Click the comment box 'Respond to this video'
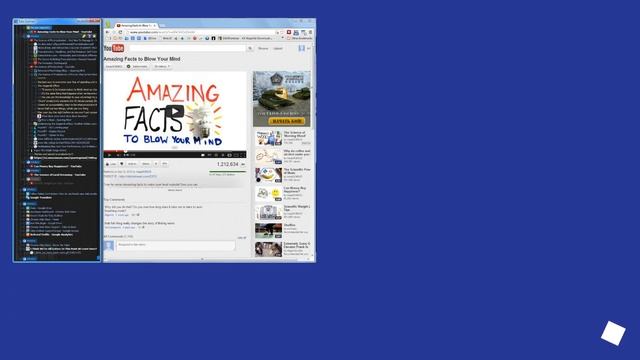This screenshot has width=640, height=360. (176, 245)
